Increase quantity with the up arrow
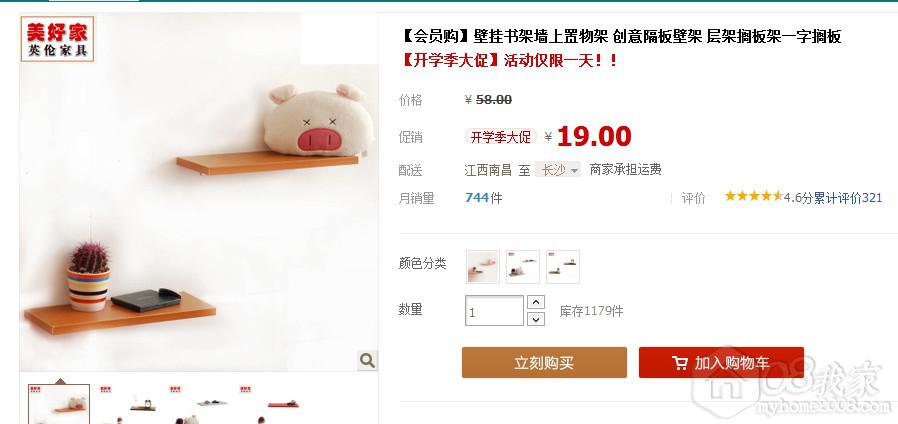The width and height of the screenshot is (898, 424). [x=535, y=302]
